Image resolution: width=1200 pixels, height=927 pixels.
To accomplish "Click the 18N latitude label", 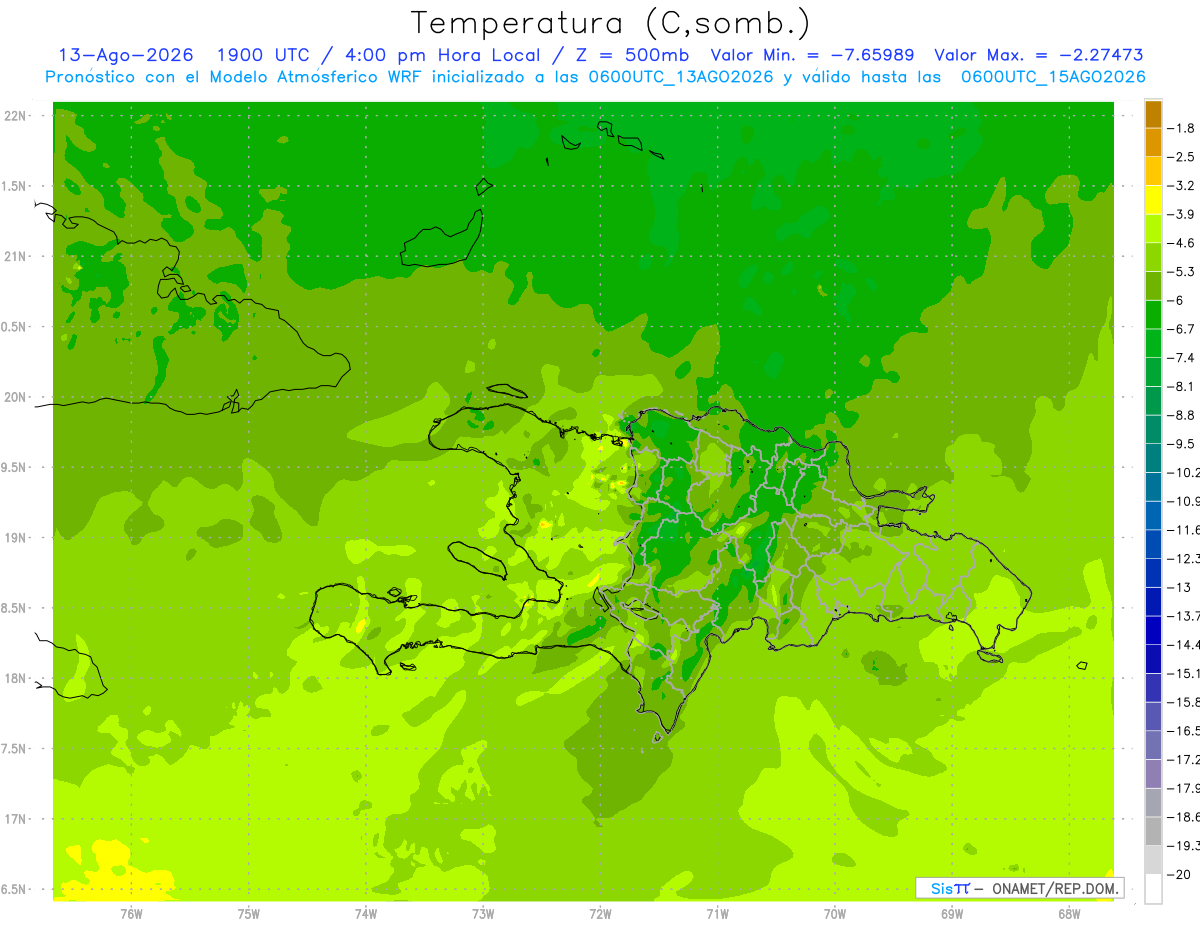I will (16, 678).
